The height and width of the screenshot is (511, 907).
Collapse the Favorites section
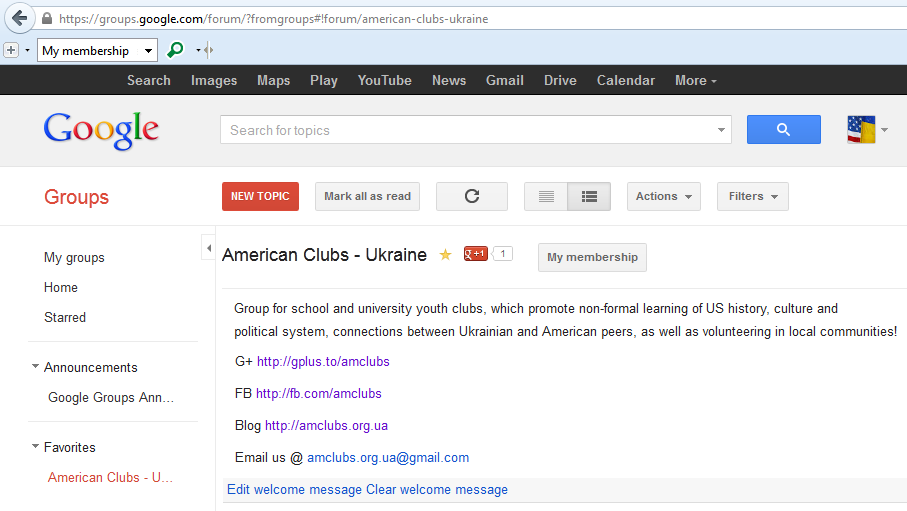point(35,446)
